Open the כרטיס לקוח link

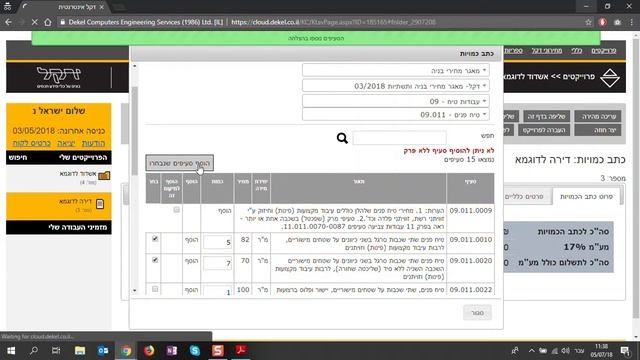tap(31, 143)
